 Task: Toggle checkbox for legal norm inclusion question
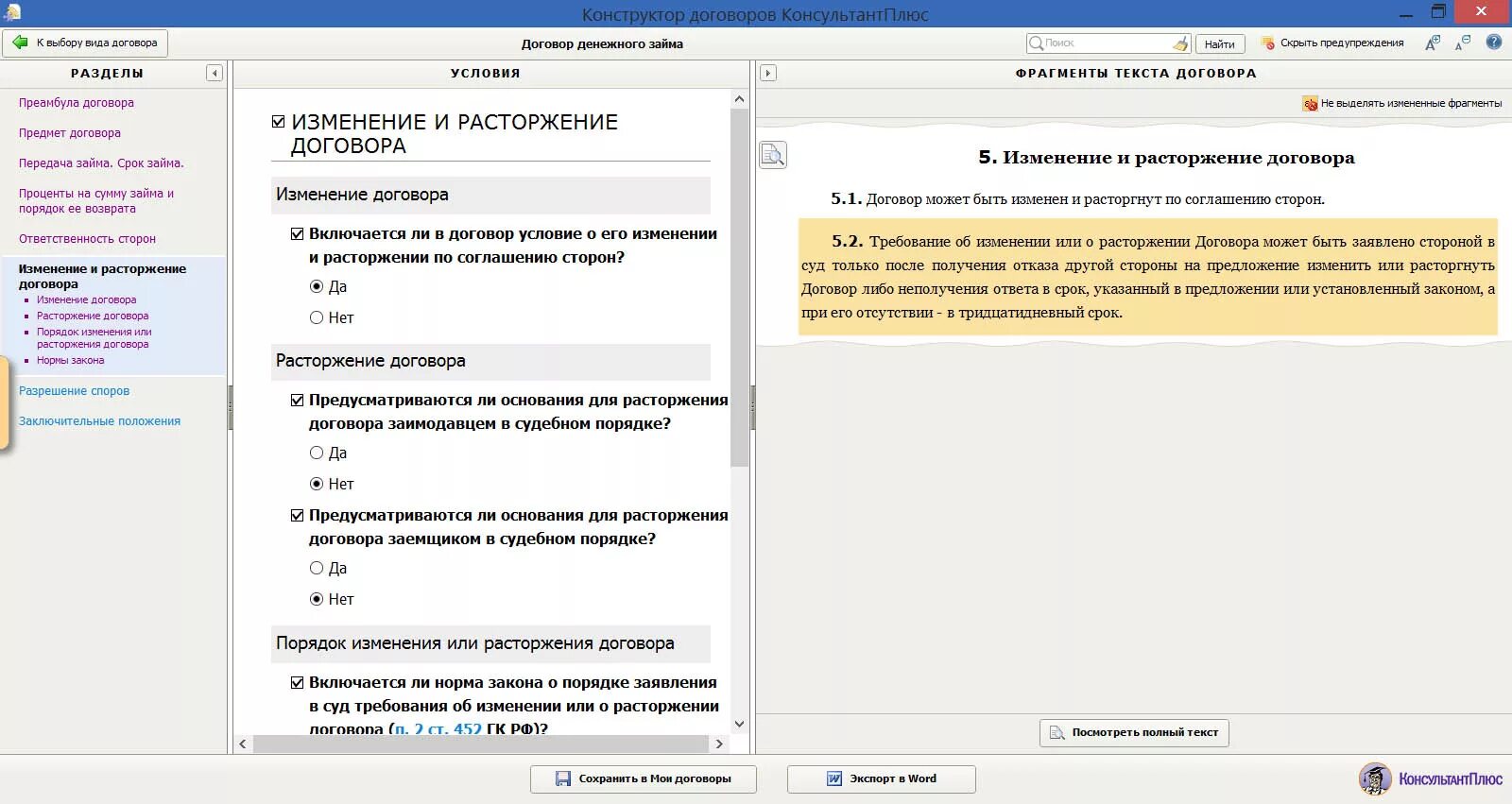point(298,683)
